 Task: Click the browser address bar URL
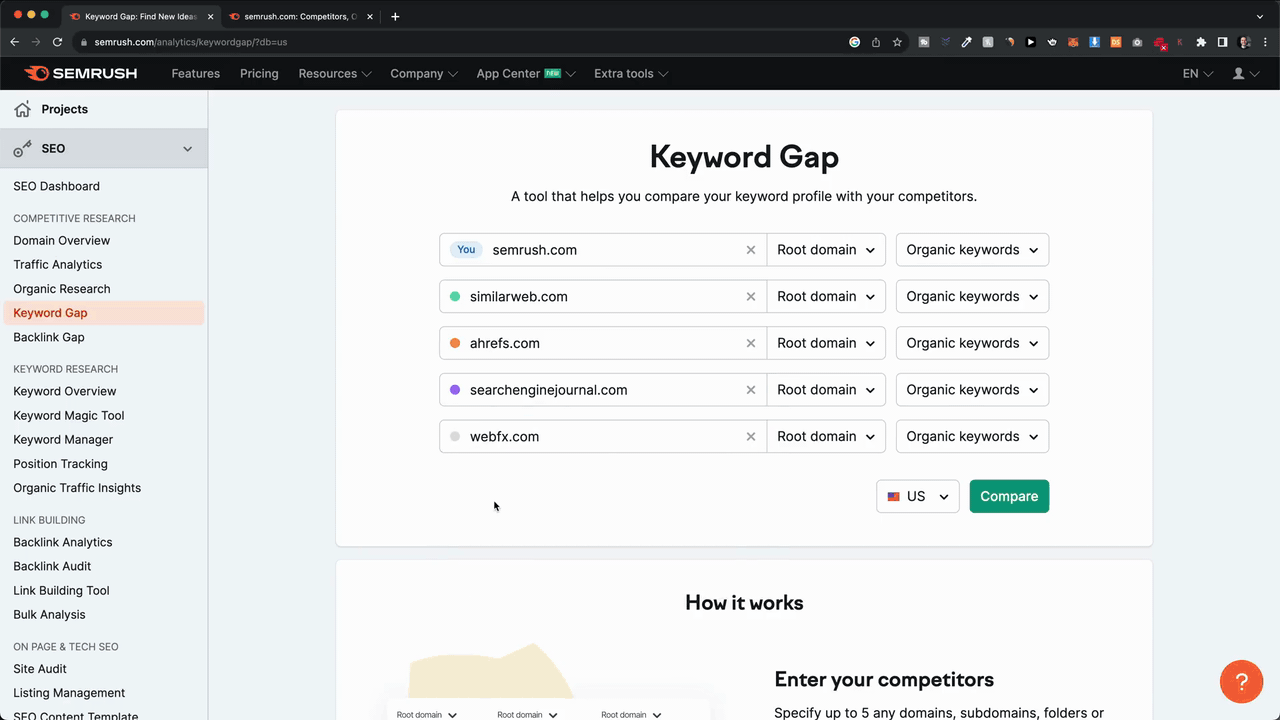(190, 42)
